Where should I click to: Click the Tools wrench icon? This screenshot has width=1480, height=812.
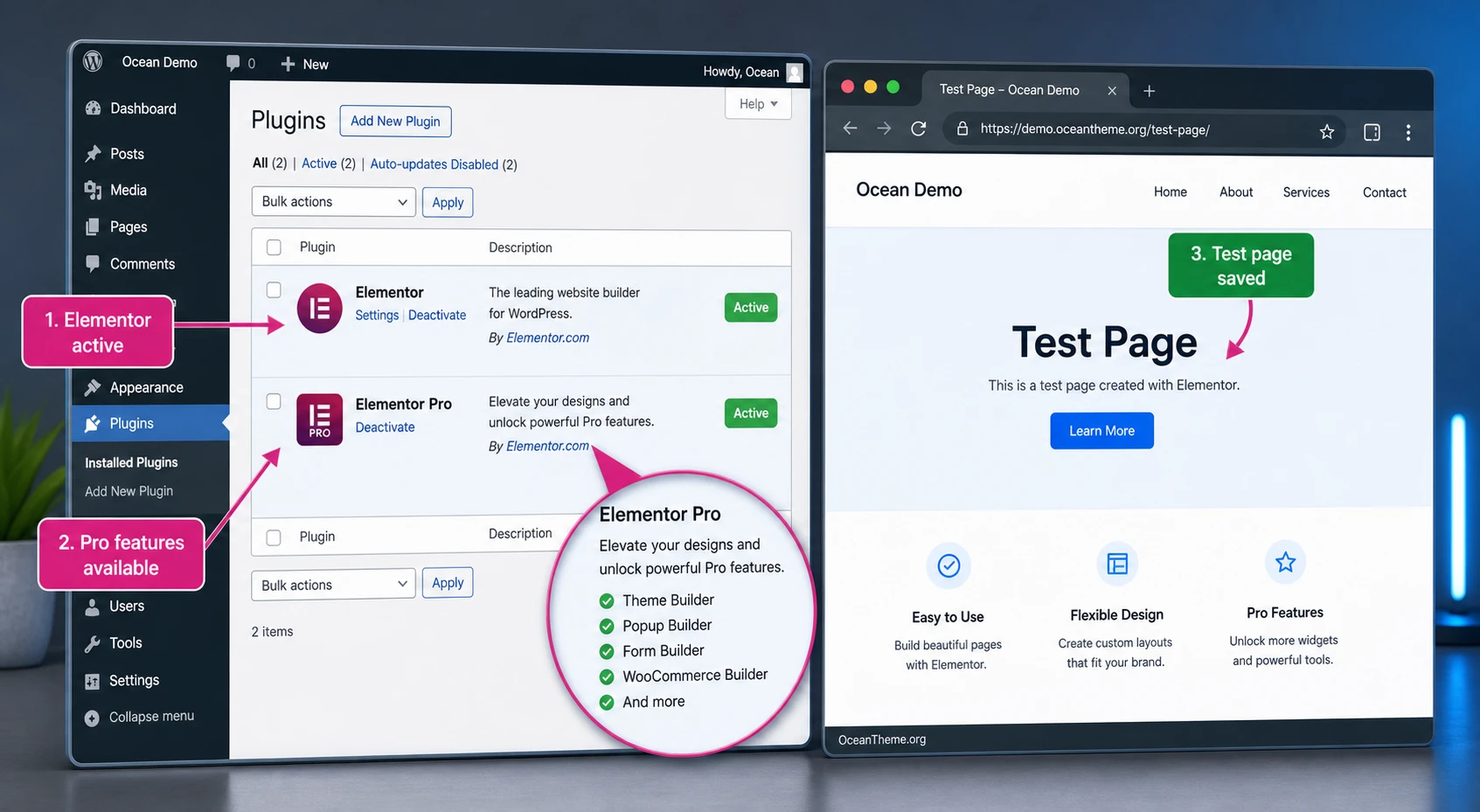pos(92,643)
